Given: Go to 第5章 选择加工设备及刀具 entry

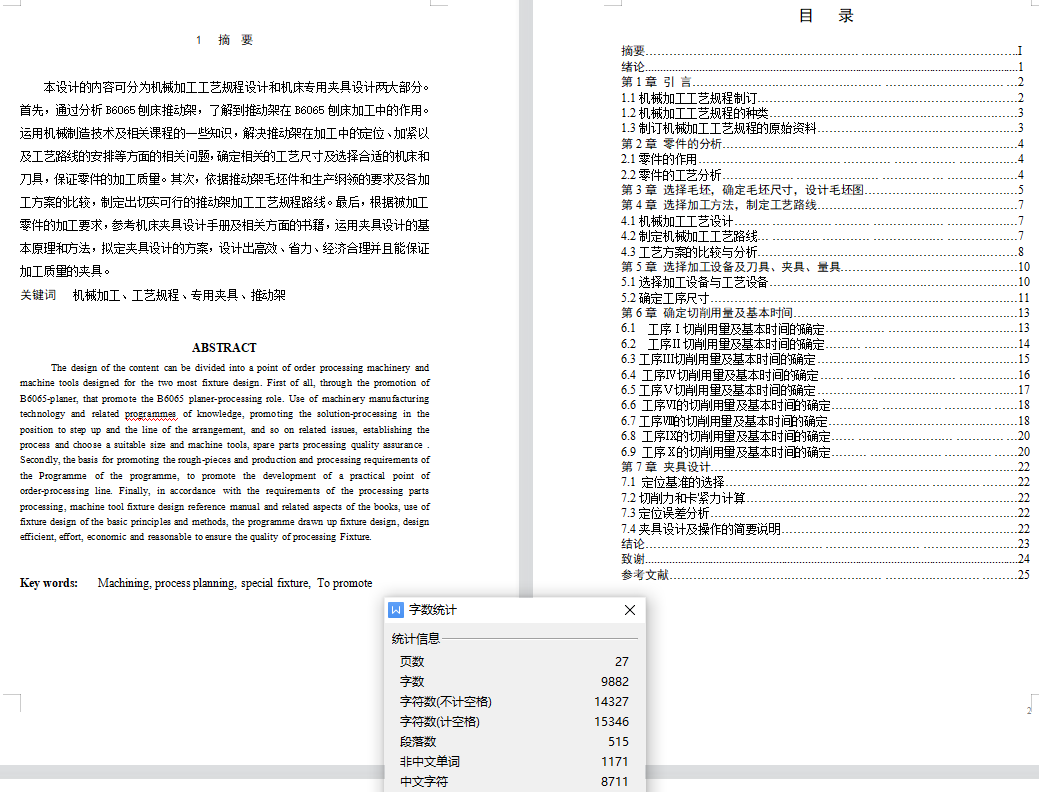Looking at the screenshot, I should point(825,266).
